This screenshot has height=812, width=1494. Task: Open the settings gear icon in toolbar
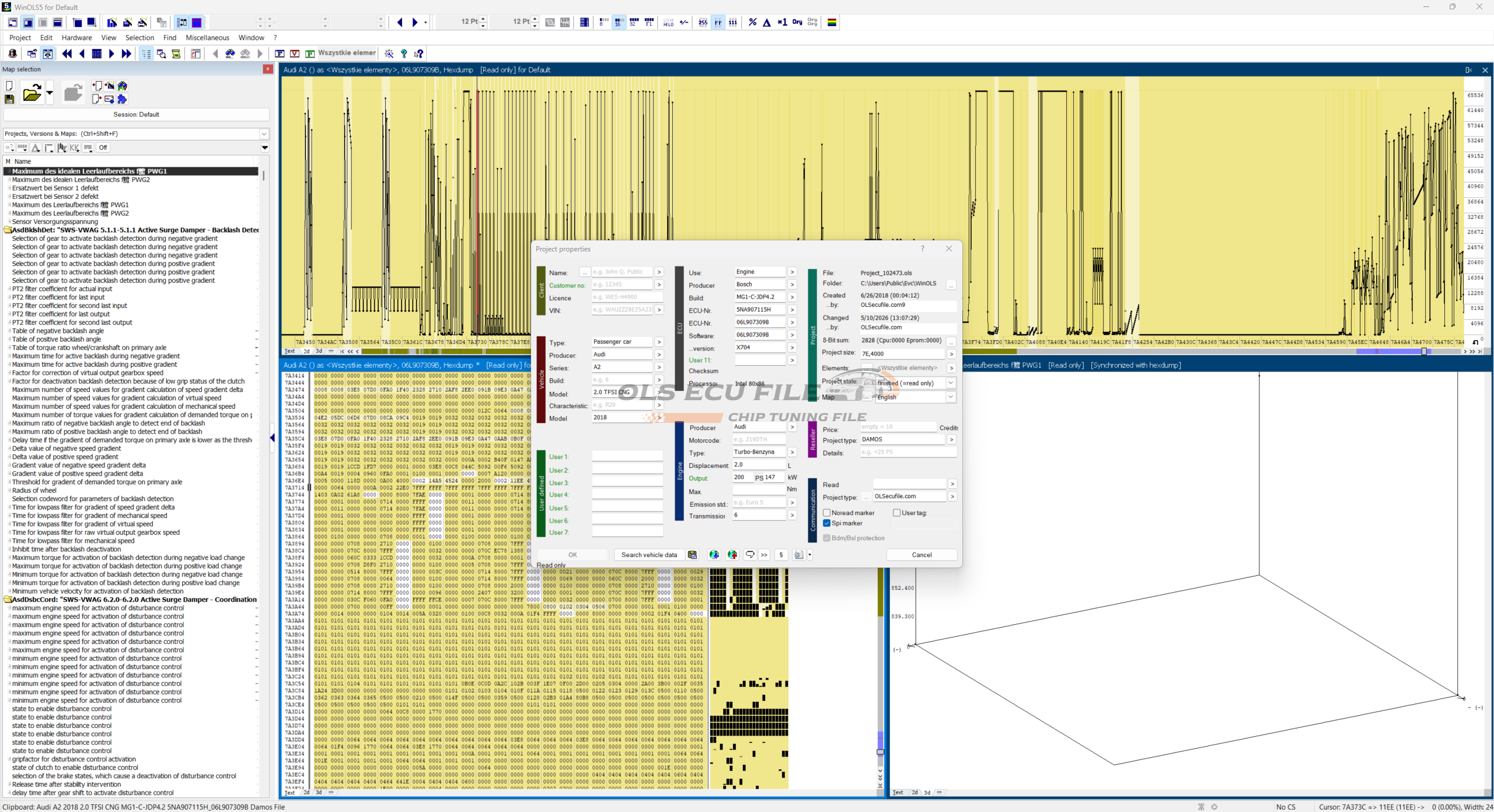click(x=389, y=54)
